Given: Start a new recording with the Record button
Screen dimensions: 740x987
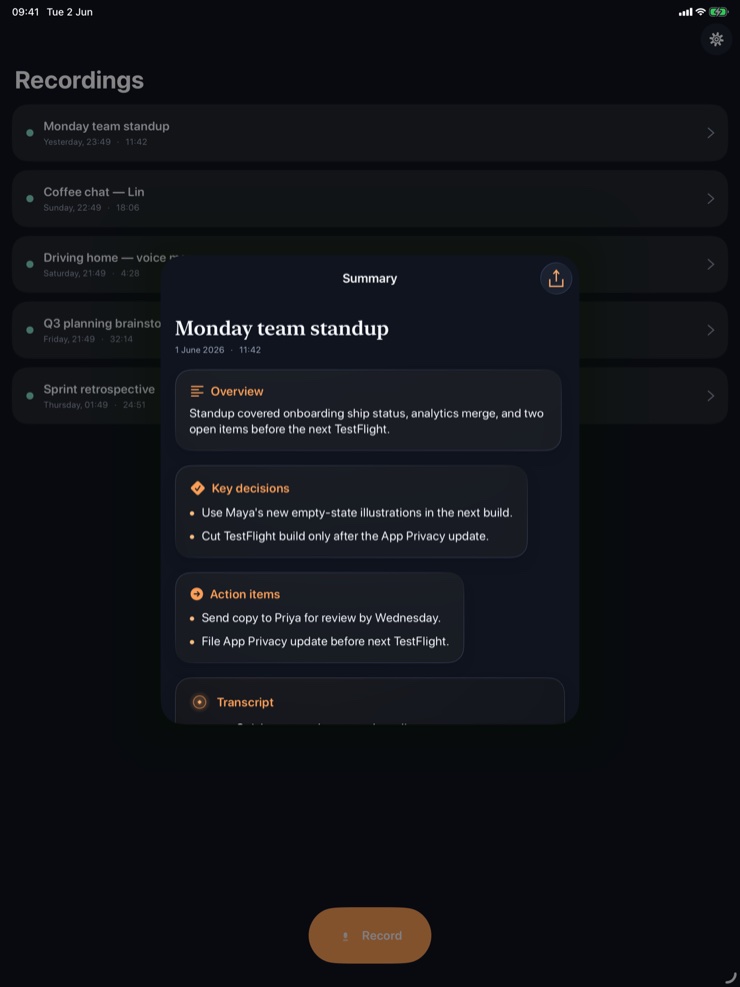Looking at the screenshot, I should [x=370, y=935].
